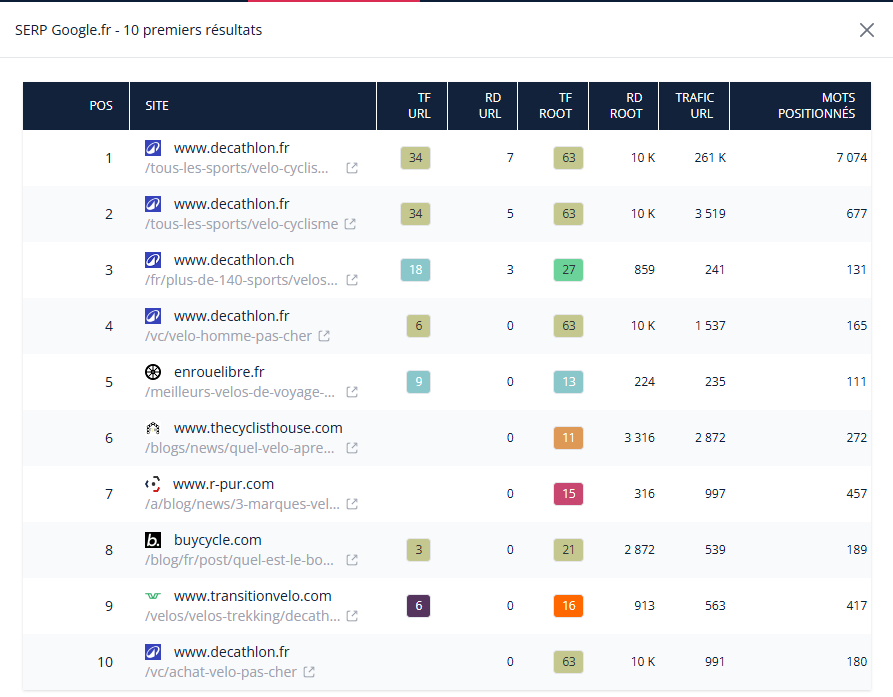Click the TF URL badge 34 in row 1
The height and width of the screenshot is (697, 893).
tap(416, 158)
